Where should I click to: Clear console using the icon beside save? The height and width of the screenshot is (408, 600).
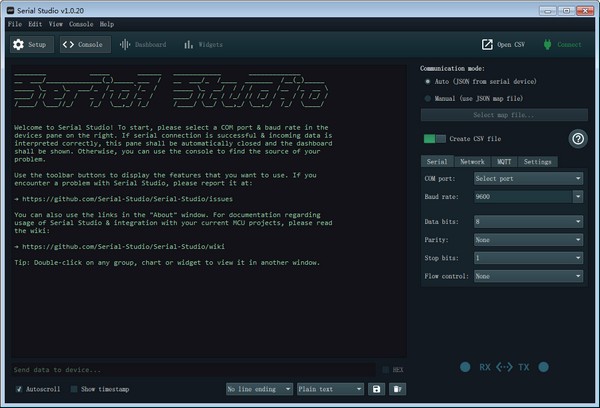tap(398, 388)
